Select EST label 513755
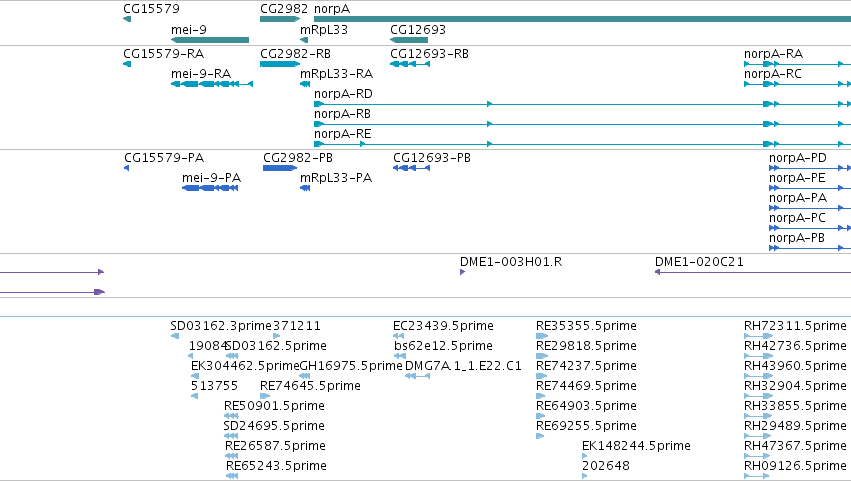 (x=214, y=386)
